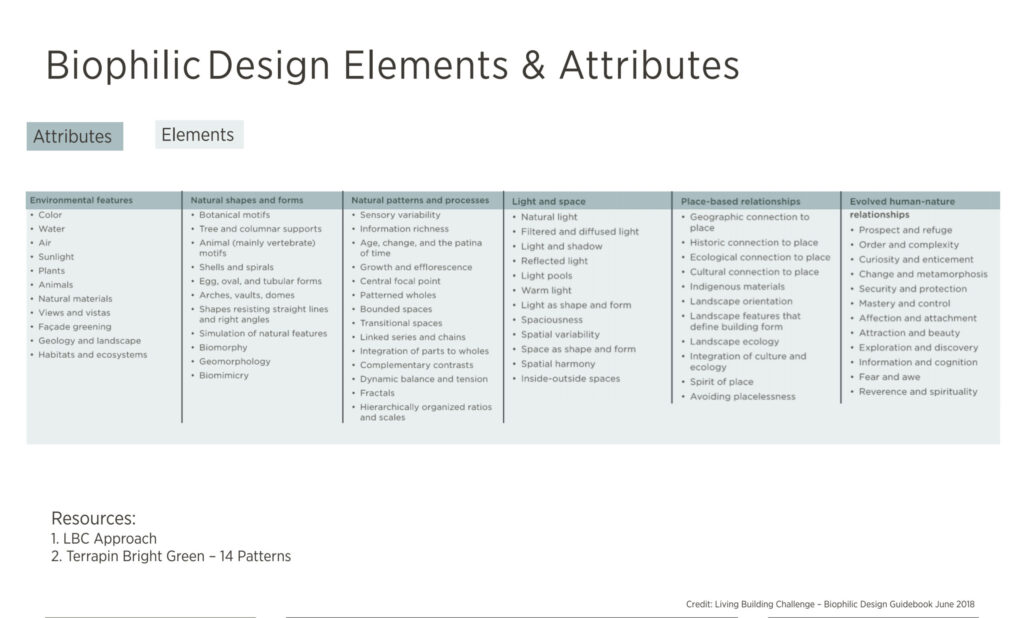Select the Resources heading

pyautogui.click(x=86, y=518)
